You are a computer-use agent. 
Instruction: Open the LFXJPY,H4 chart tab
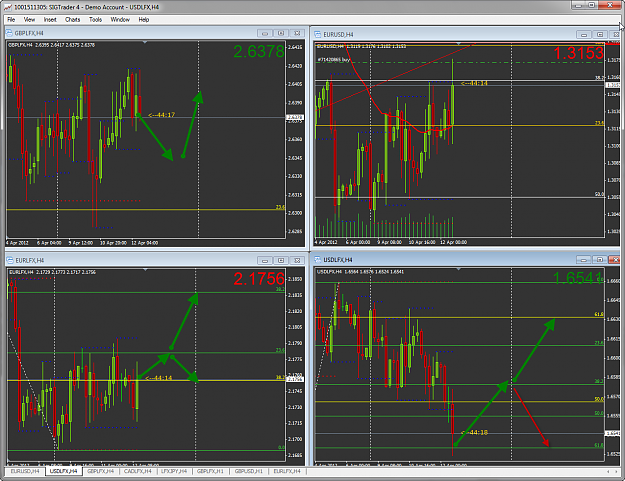pyautogui.click(x=174, y=471)
